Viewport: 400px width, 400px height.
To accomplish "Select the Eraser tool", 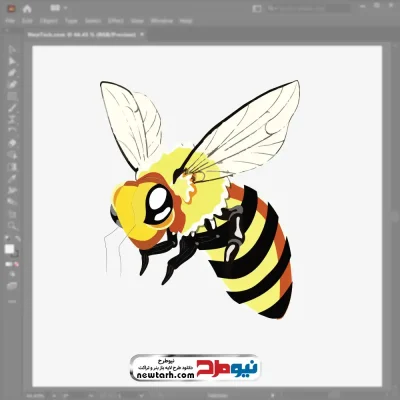I will pos(12,143).
